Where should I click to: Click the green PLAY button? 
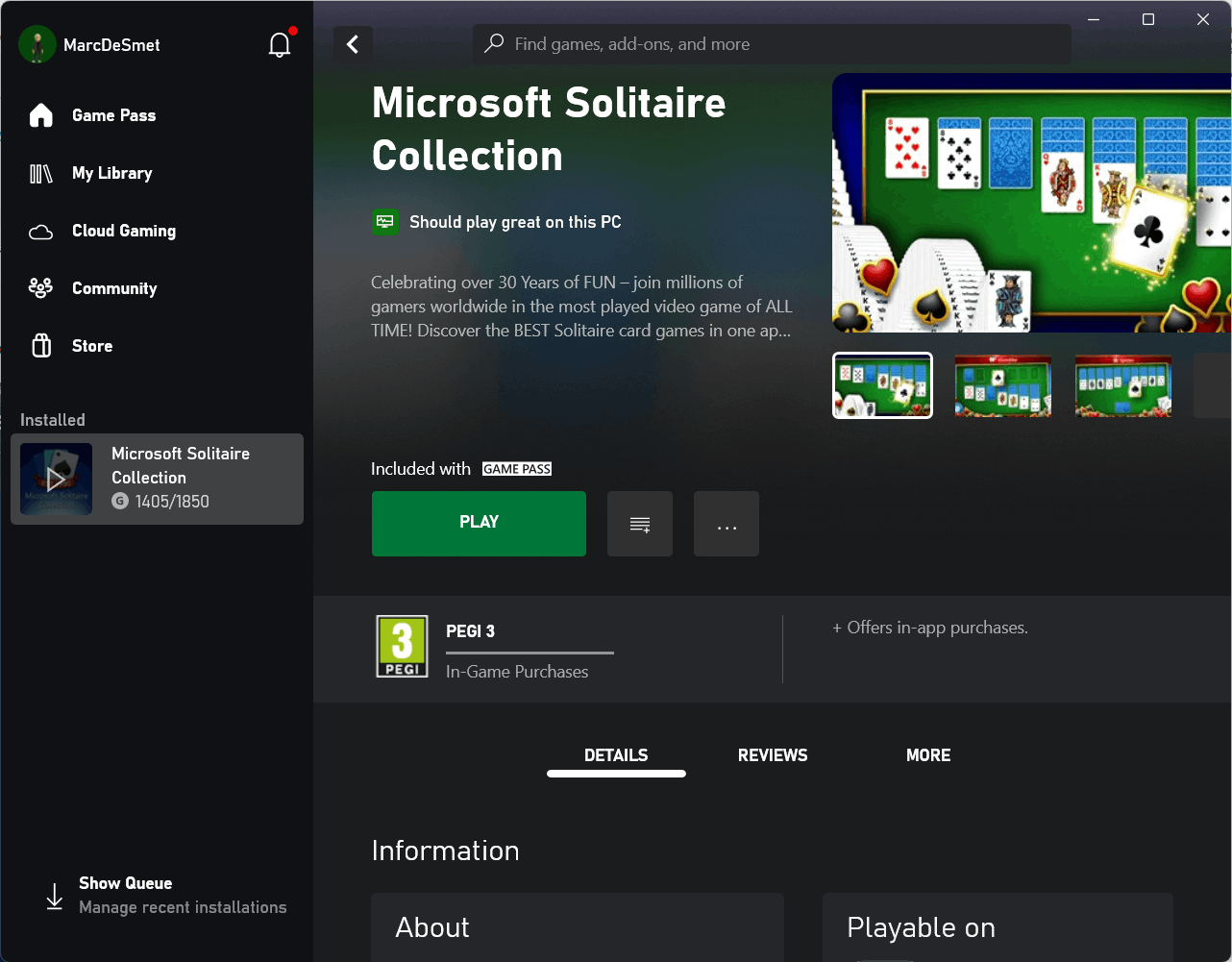click(479, 524)
